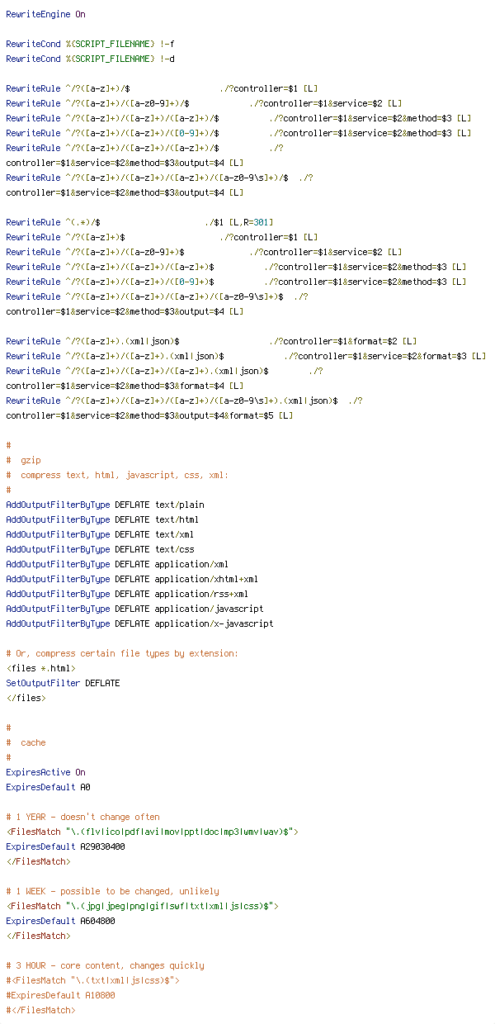Click the 'ExpiresDefault A604800' line
Viewport: 495px width, 1024px height.
[60, 921]
